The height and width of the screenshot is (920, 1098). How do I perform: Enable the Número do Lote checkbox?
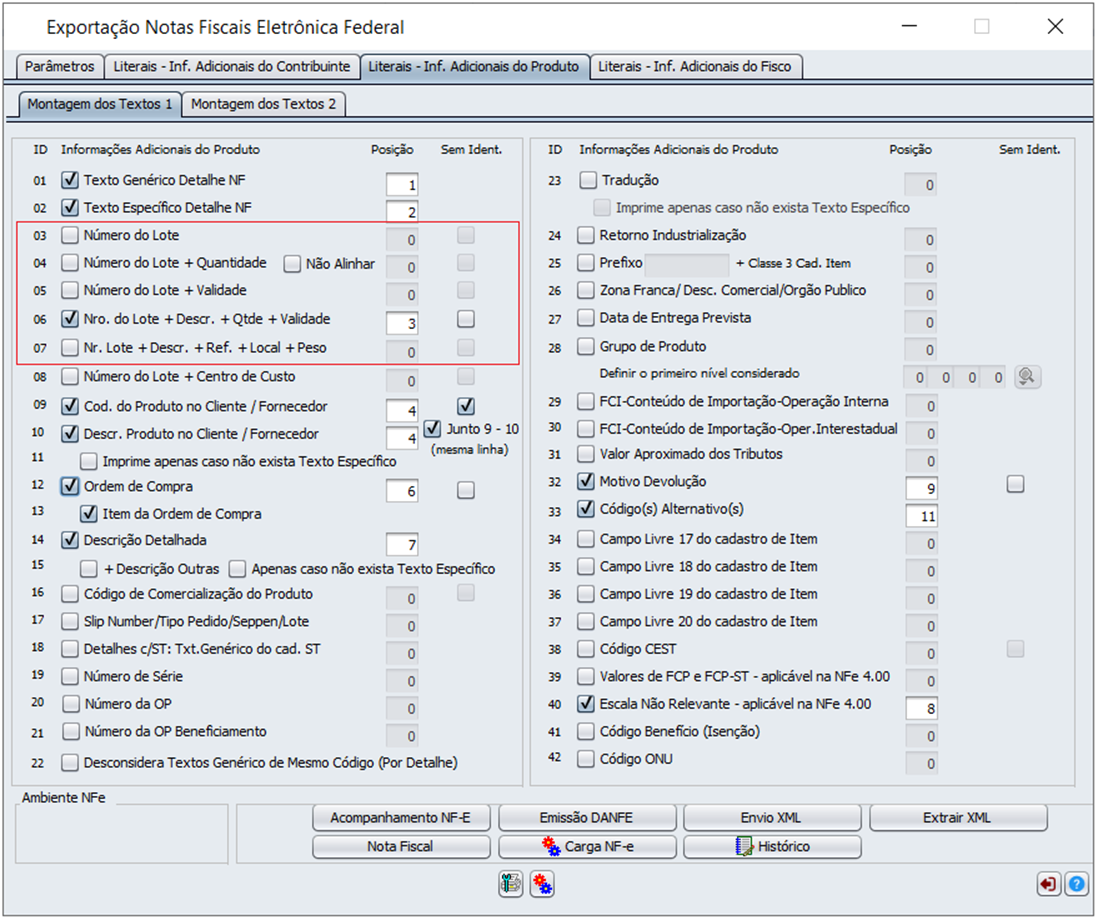coord(70,236)
